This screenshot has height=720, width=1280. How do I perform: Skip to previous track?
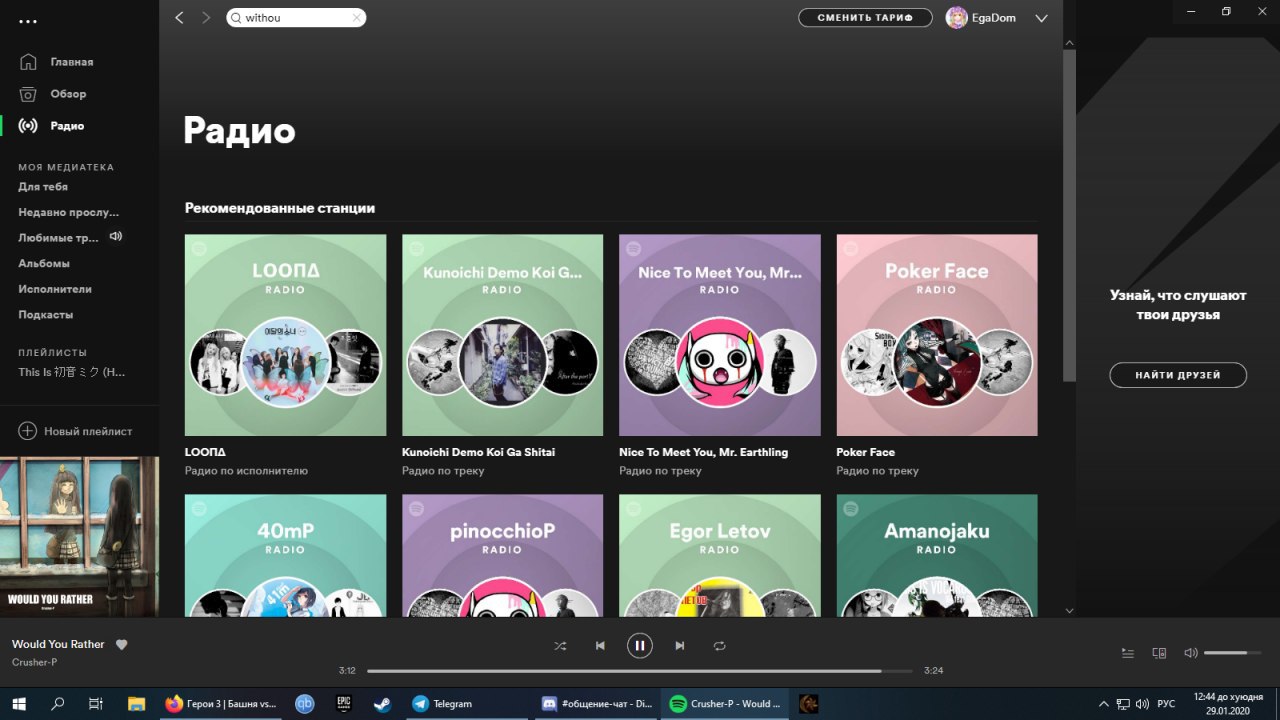point(600,646)
